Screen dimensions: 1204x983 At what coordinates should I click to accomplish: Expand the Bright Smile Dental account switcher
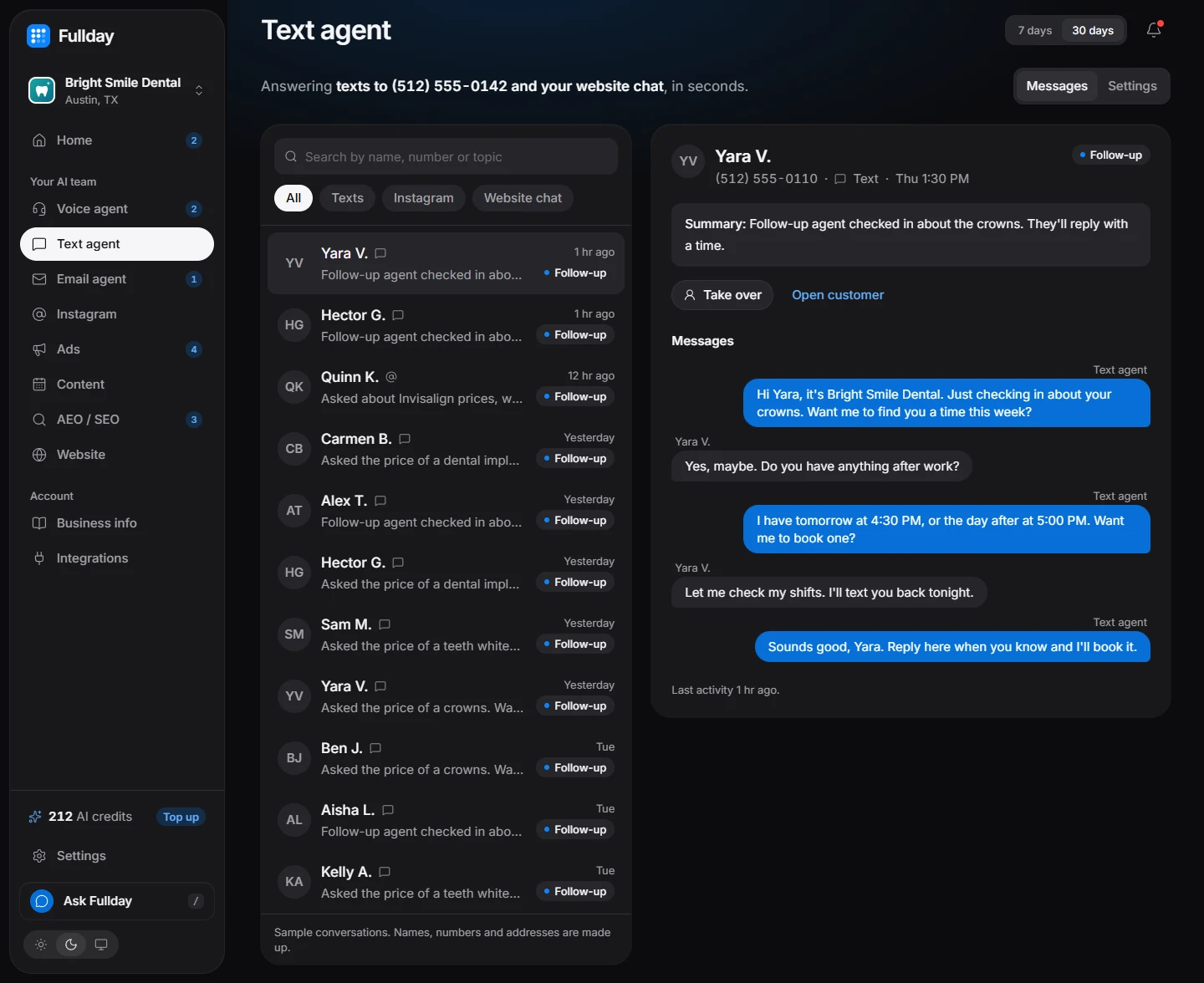tap(199, 90)
